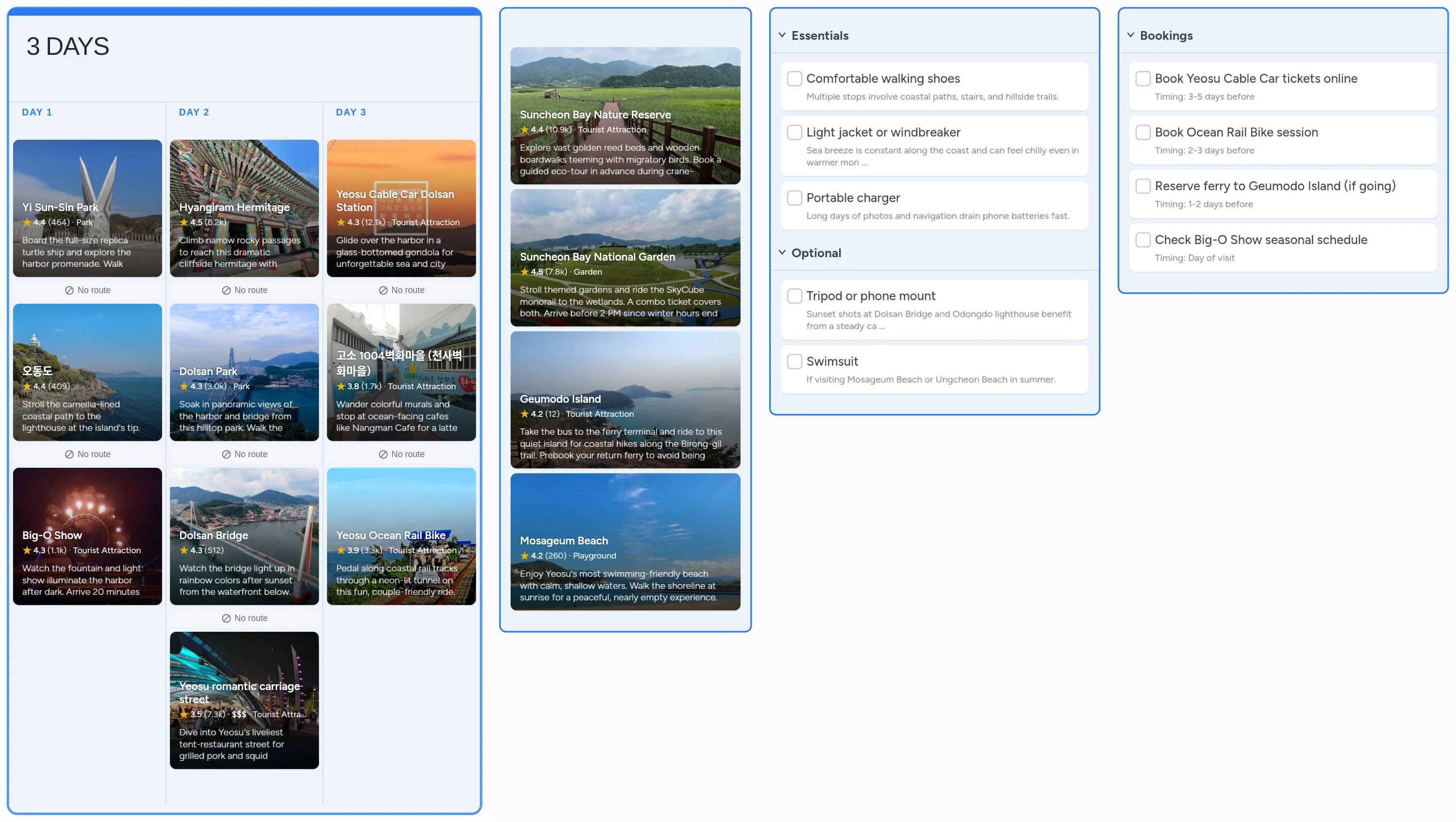This screenshot has height=822, width=1456.
Task: Collapse the Optional section
Action: tap(782, 252)
